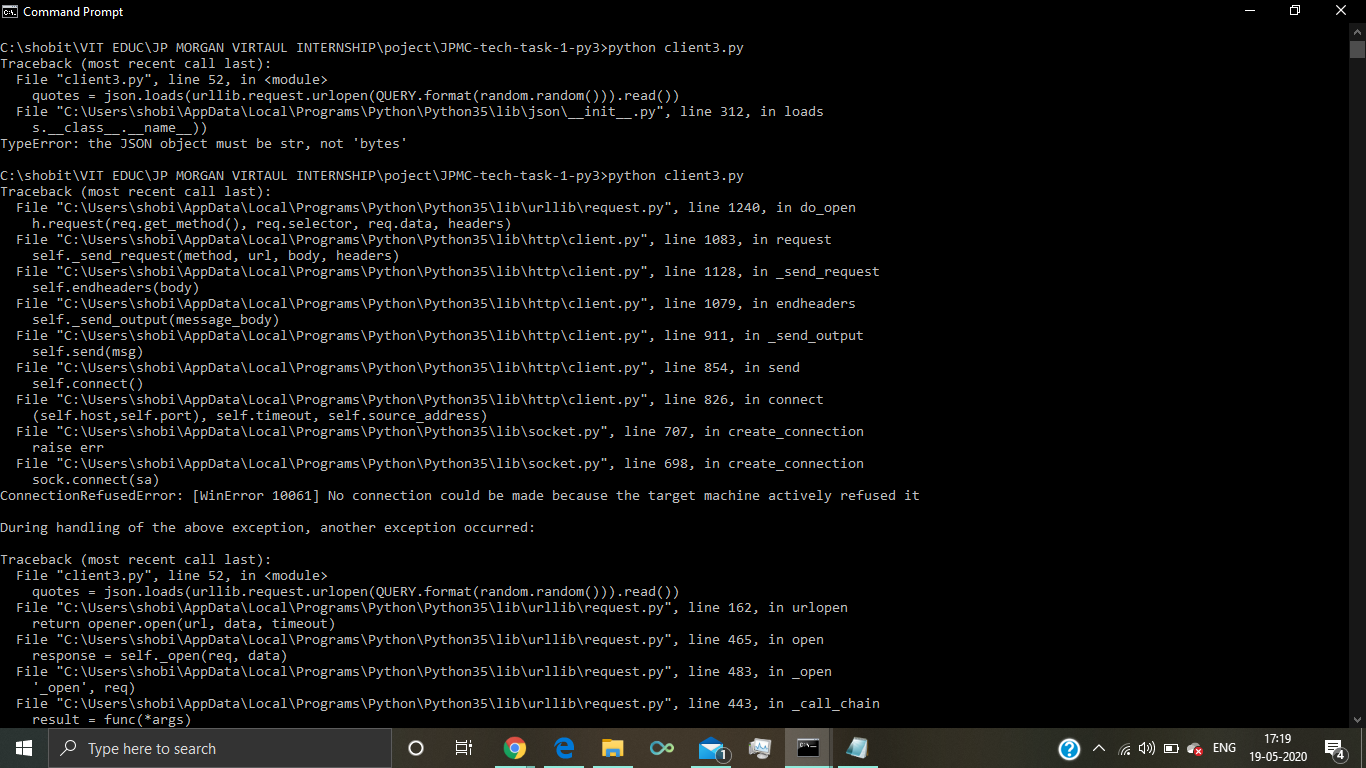Open the Command Prompt title bar system icon
Image resolution: width=1366 pixels, height=768 pixels.
10,11
